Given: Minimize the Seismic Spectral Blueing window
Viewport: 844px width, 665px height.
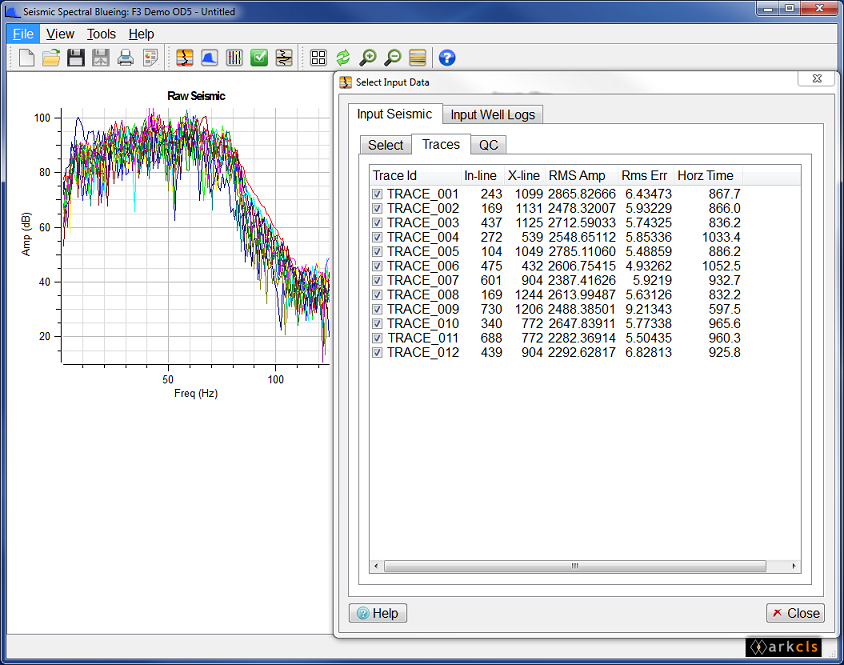Looking at the screenshot, I should (x=767, y=8).
